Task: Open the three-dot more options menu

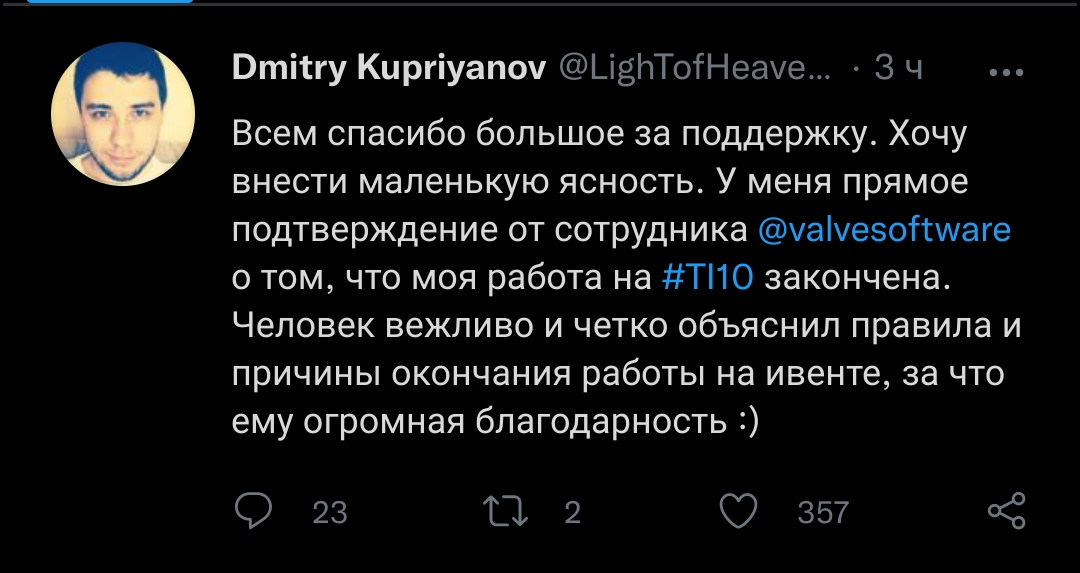Action: tap(1005, 72)
